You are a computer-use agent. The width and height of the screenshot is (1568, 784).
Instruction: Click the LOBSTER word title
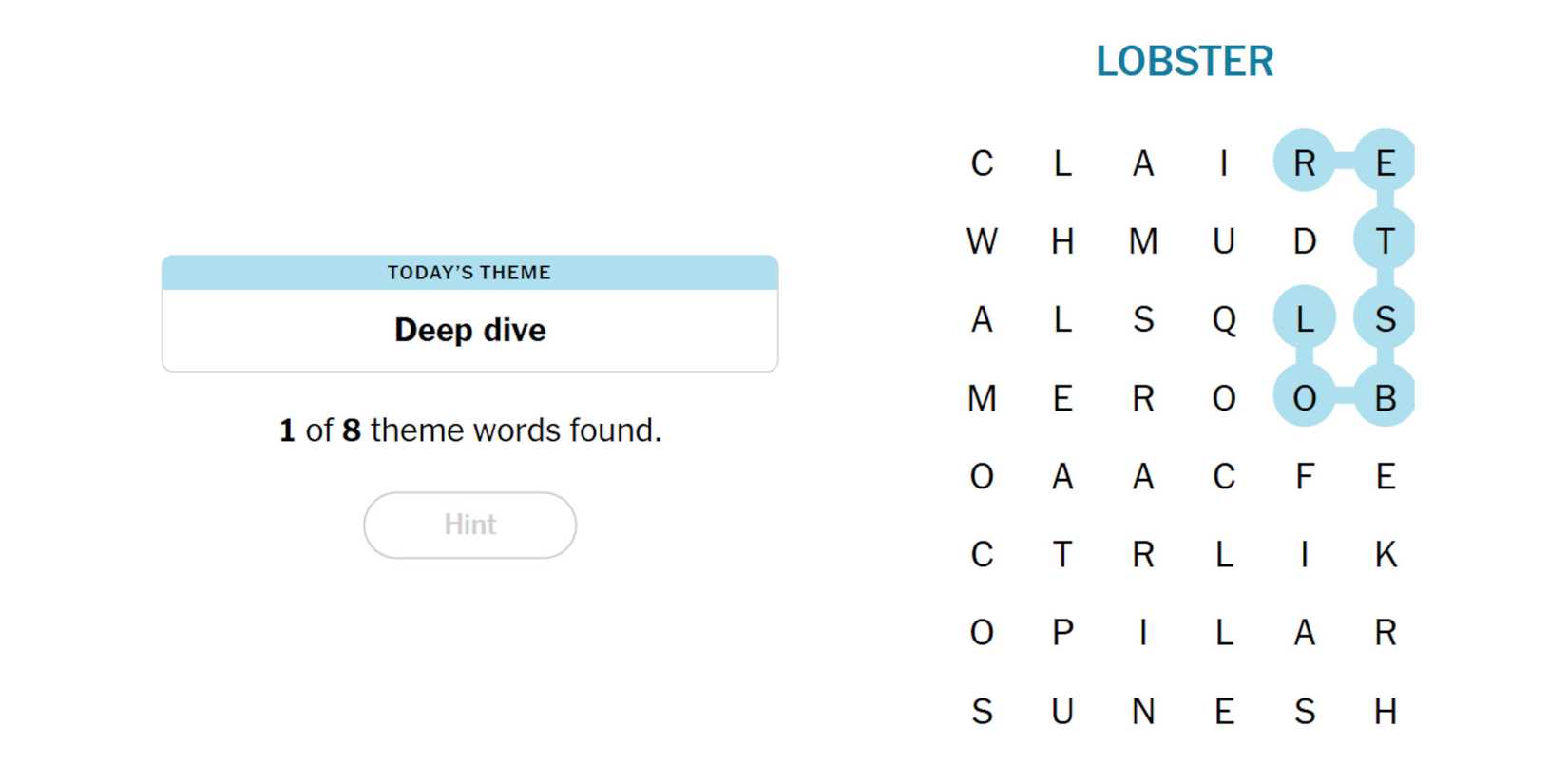(x=1184, y=62)
